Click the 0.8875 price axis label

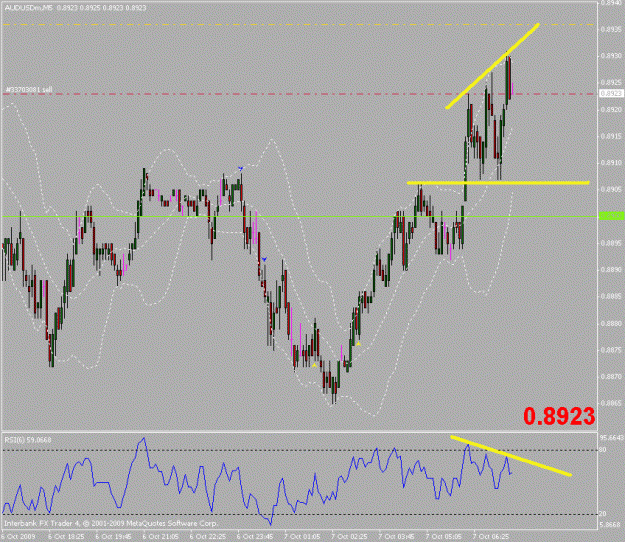(x=611, y=350)
